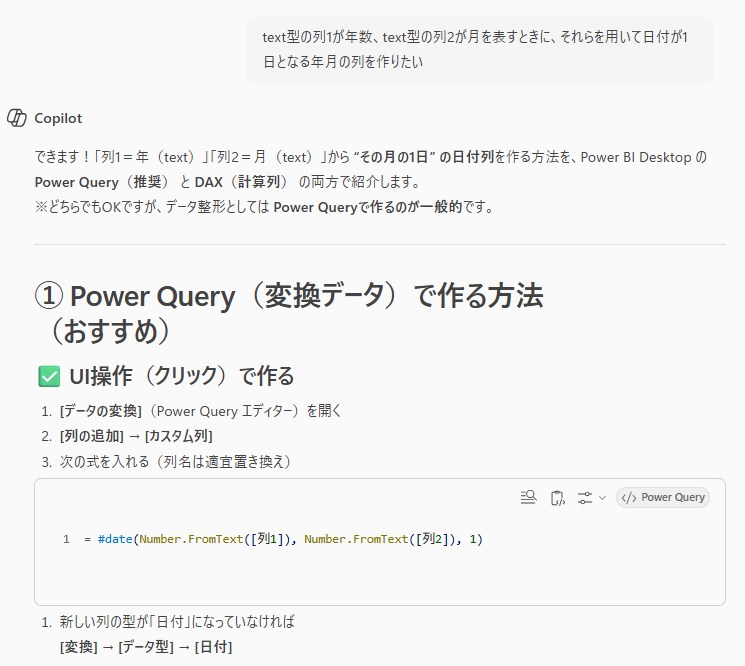Expand the chevron beside the settings icon
Screen dimensions: 745x666
click(x=602, y=498)
